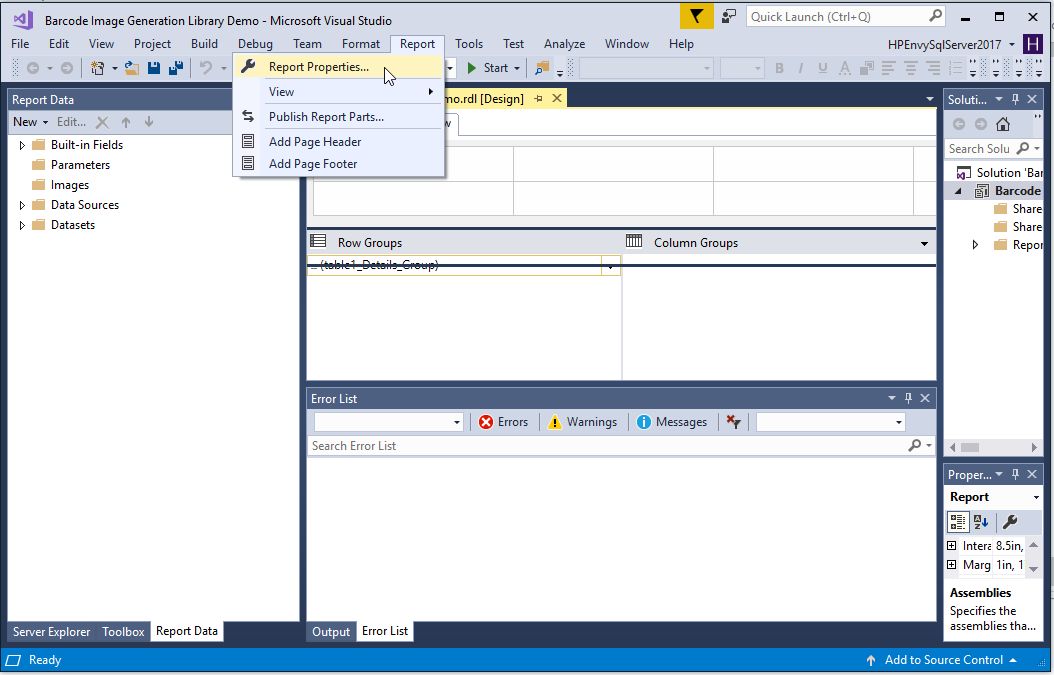Pin the Error List panel
The width and height of the screenshot is (1054, 675).
coord(908,398)
